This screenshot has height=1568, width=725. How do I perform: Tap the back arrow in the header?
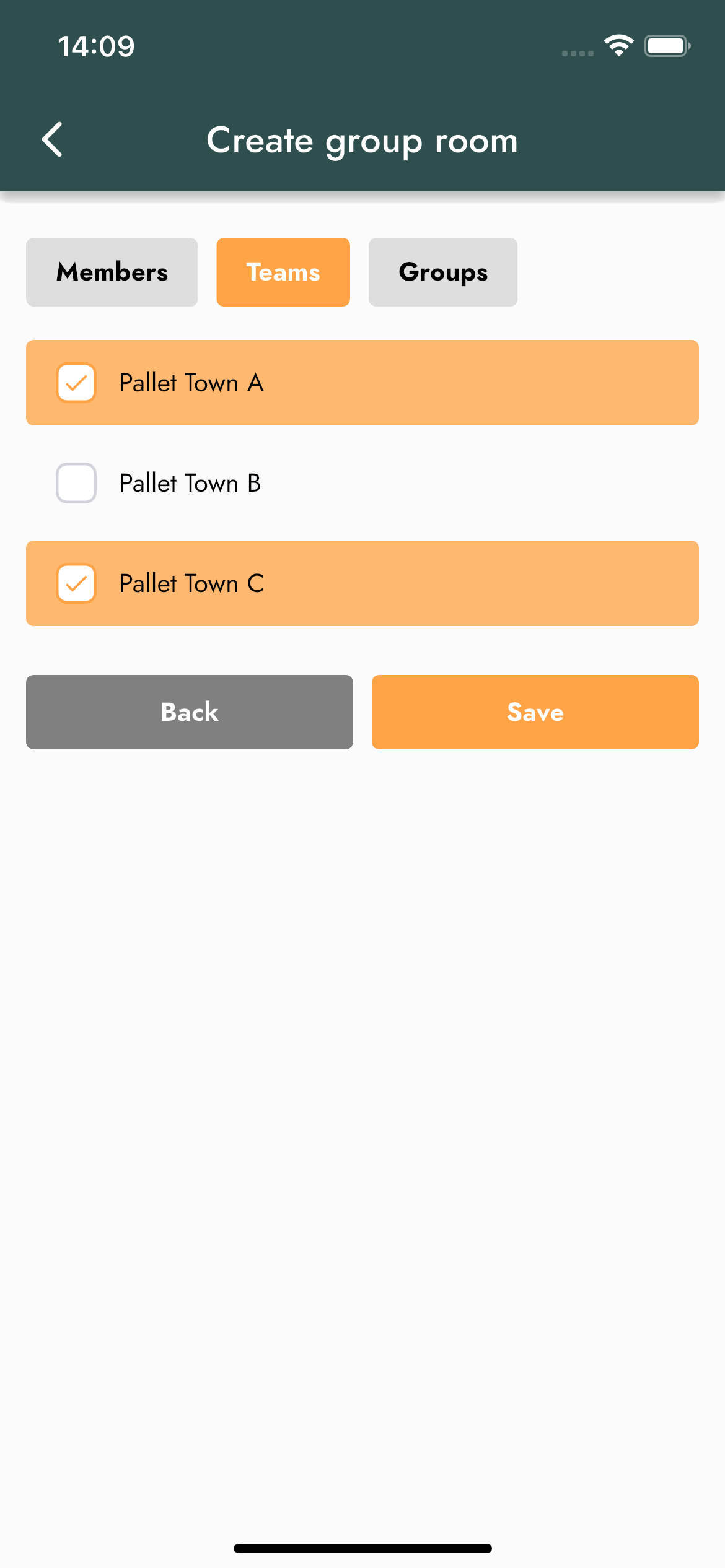[52, 139]
